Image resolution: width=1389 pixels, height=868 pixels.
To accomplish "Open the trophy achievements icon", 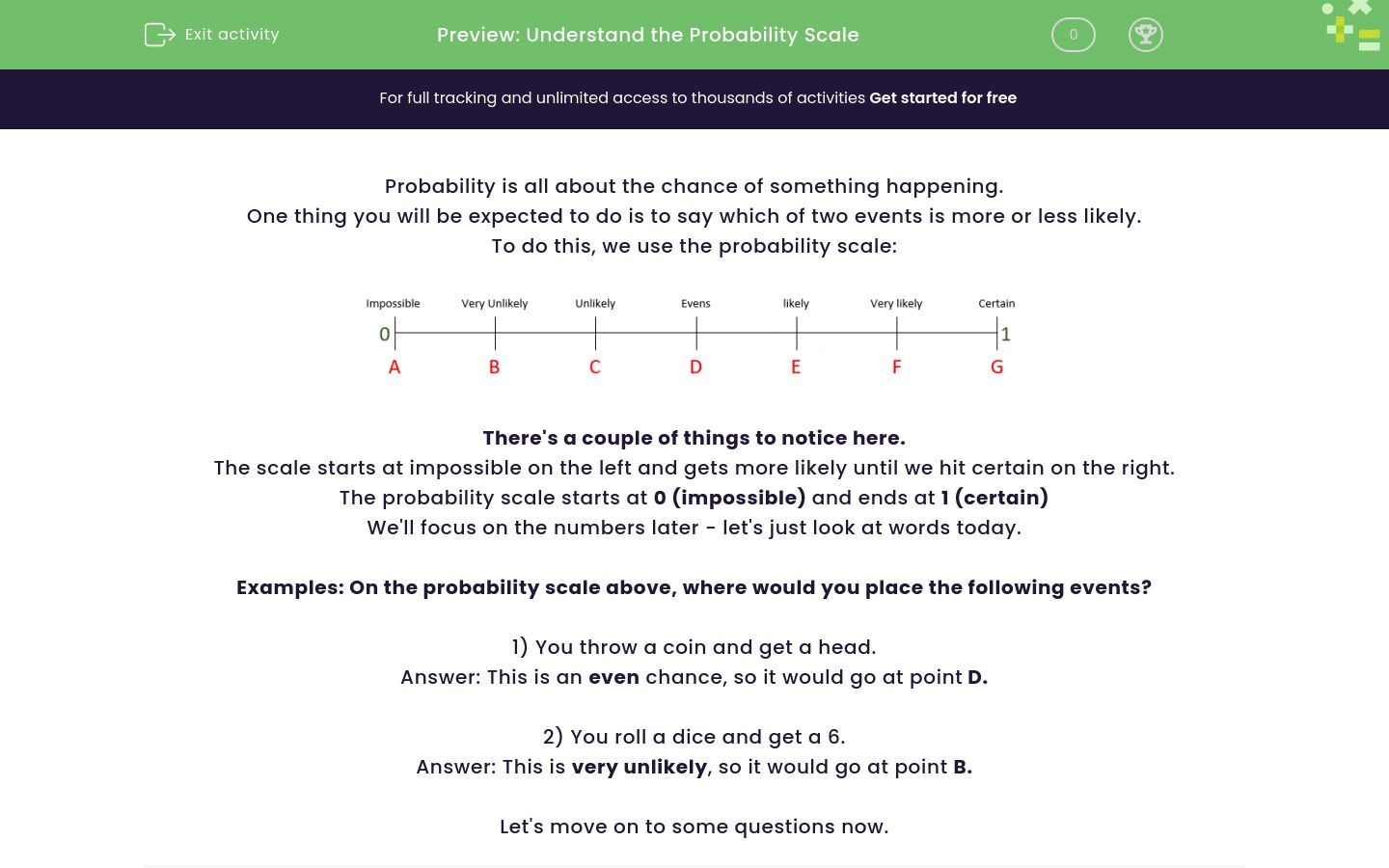I will (1146, 35).
